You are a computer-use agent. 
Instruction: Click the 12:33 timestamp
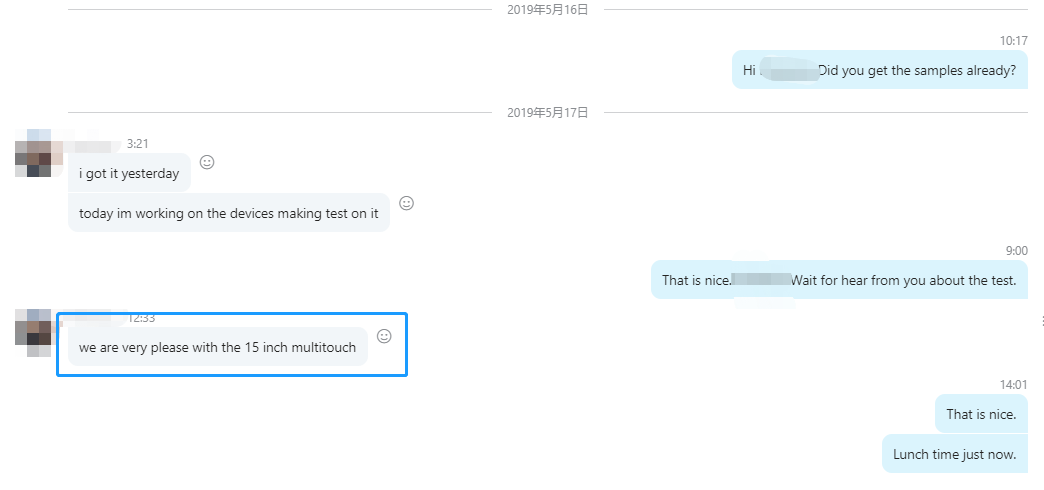coord(141,318)
